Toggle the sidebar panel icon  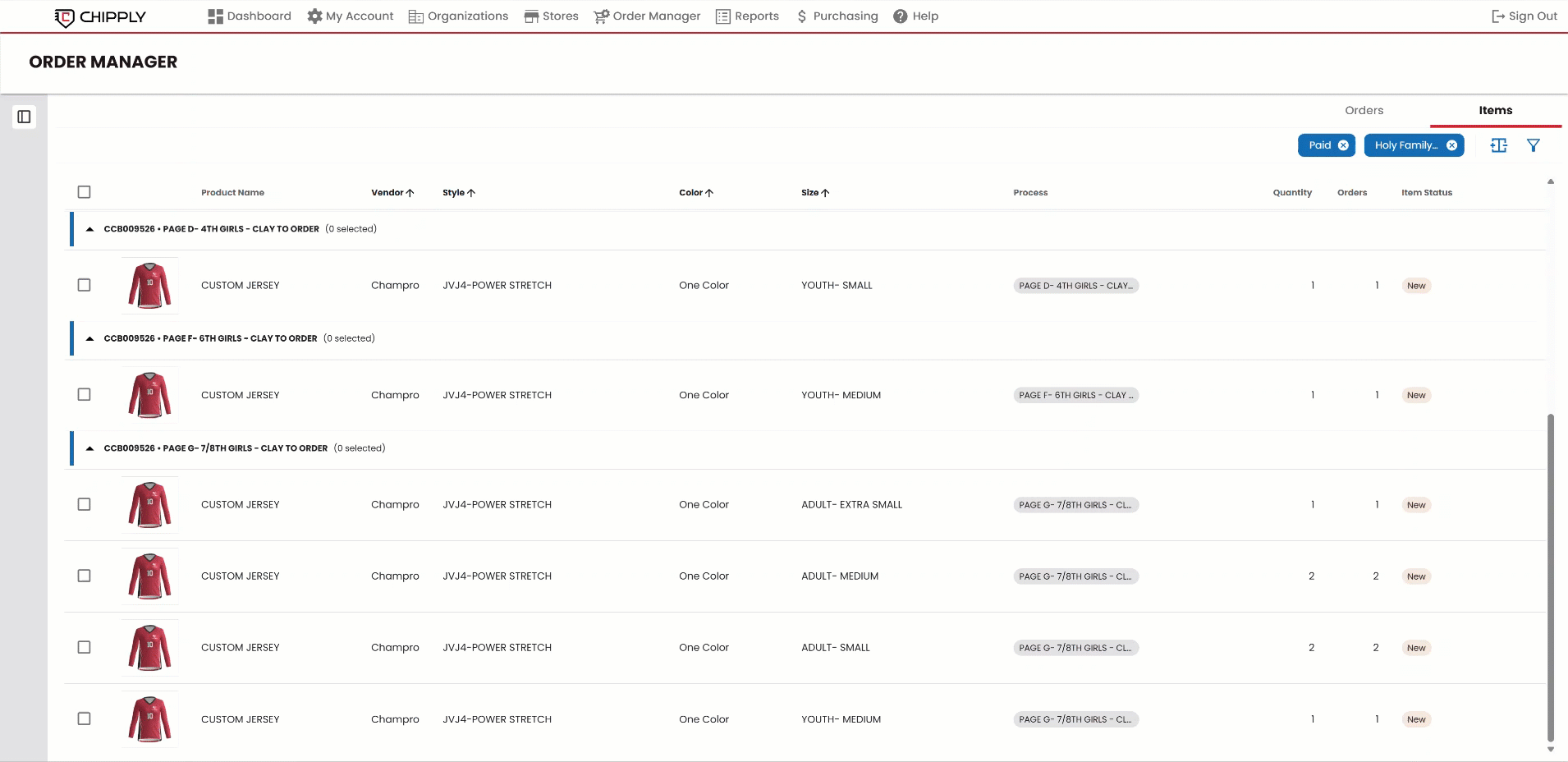[24, 117]
